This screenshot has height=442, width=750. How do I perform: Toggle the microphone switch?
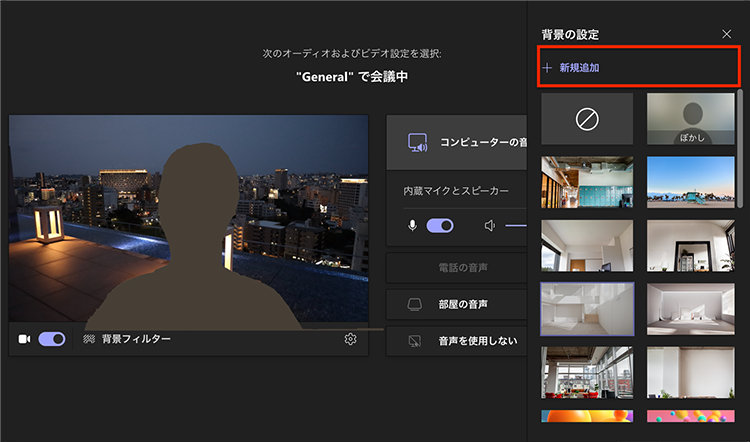click(440, 226)
